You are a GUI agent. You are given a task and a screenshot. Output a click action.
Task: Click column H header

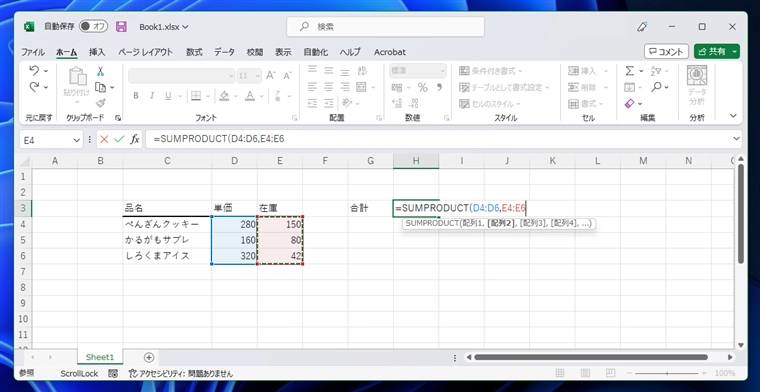416,161
